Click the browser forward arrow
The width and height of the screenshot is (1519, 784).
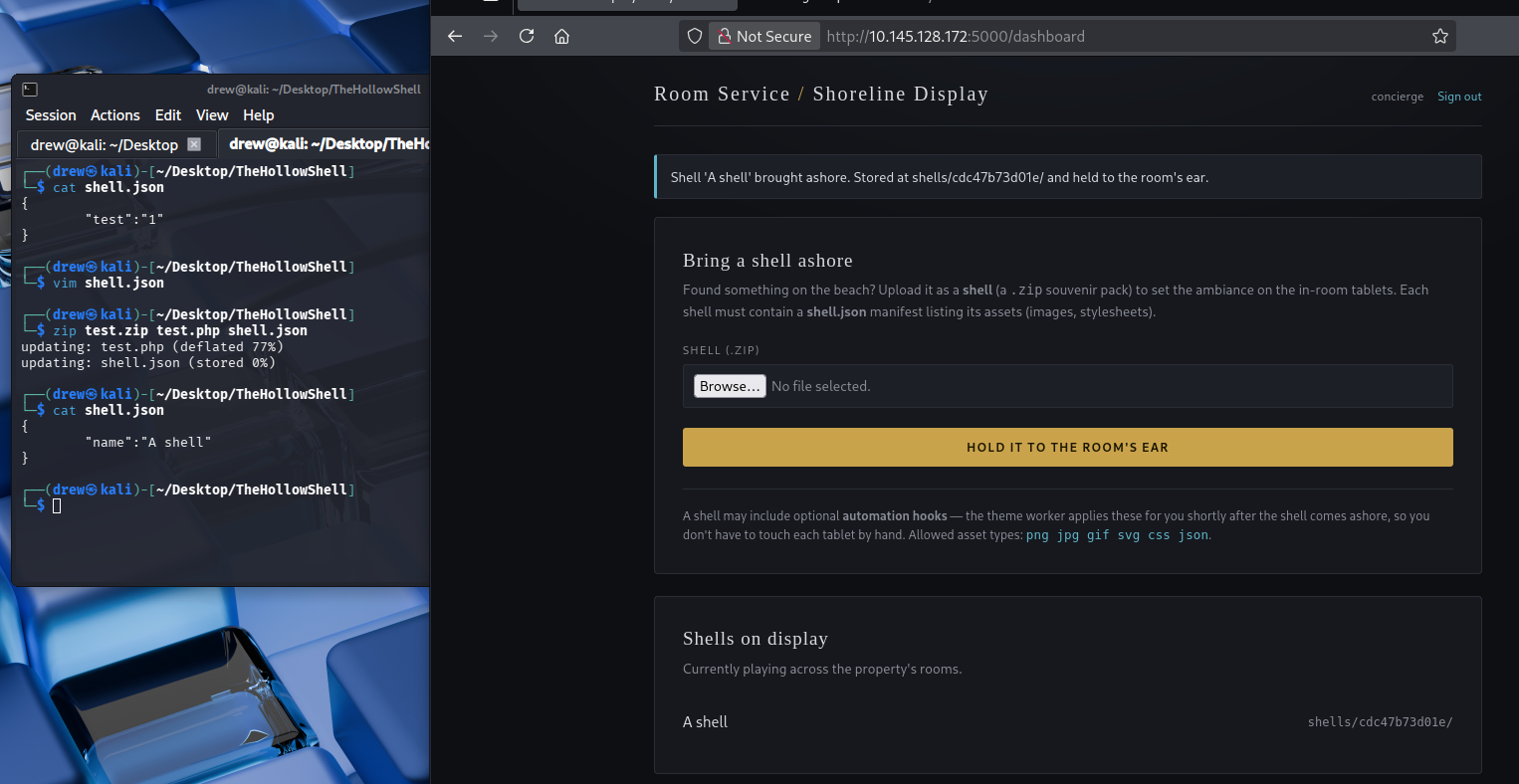click(491, 36)
